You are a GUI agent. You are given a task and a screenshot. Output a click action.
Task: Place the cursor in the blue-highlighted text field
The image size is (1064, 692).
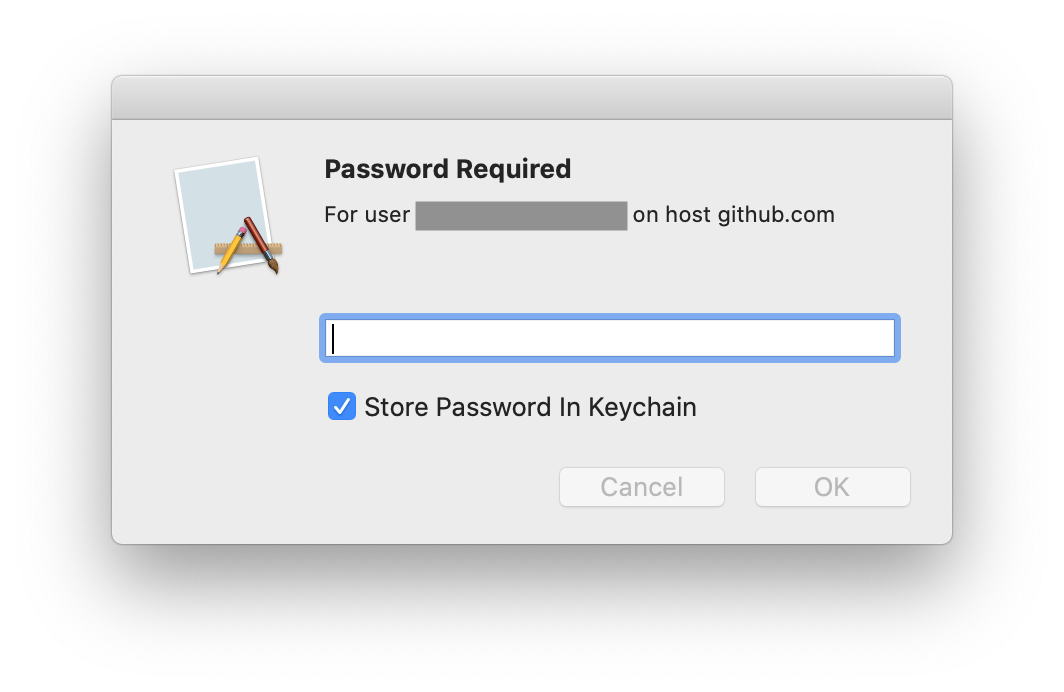click(x=609, y=338)
